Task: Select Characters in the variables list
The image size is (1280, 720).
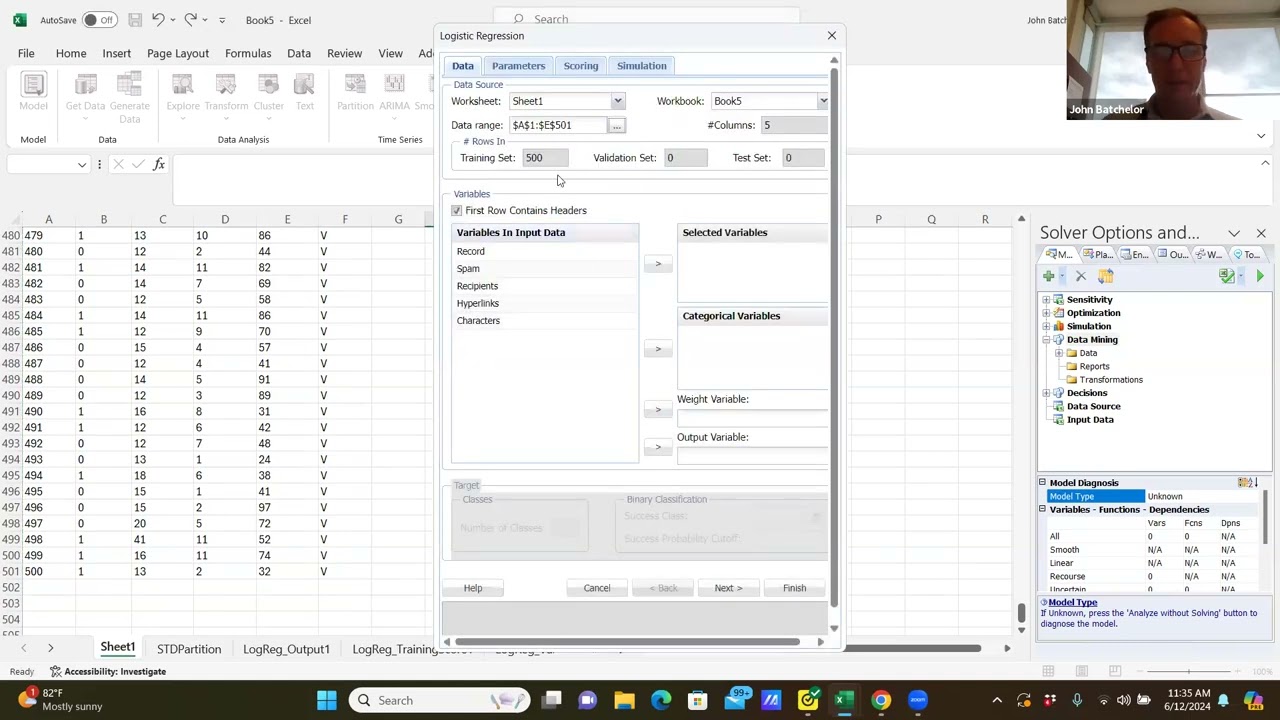Action: (x=546, y=321)
